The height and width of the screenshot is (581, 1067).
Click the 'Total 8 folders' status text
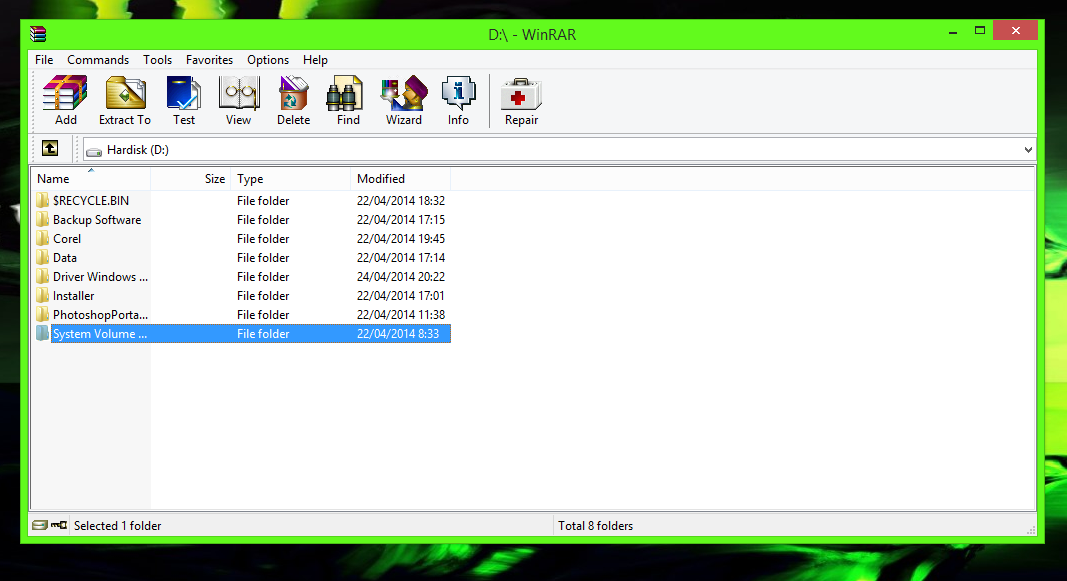595,526
